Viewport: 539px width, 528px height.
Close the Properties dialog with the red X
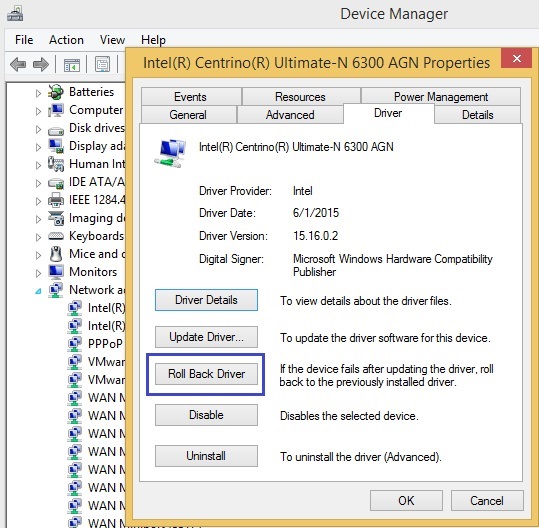[x=517, y=58]
